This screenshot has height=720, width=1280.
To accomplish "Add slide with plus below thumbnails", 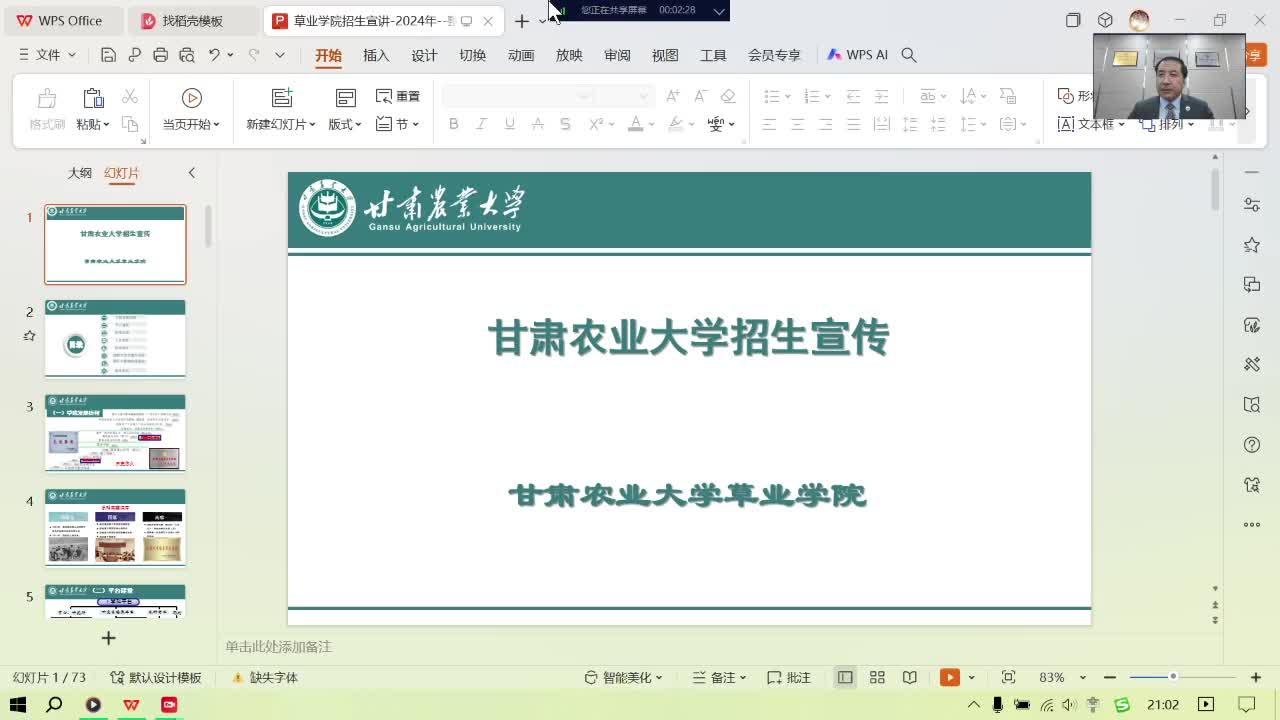I will click(109, 638).
